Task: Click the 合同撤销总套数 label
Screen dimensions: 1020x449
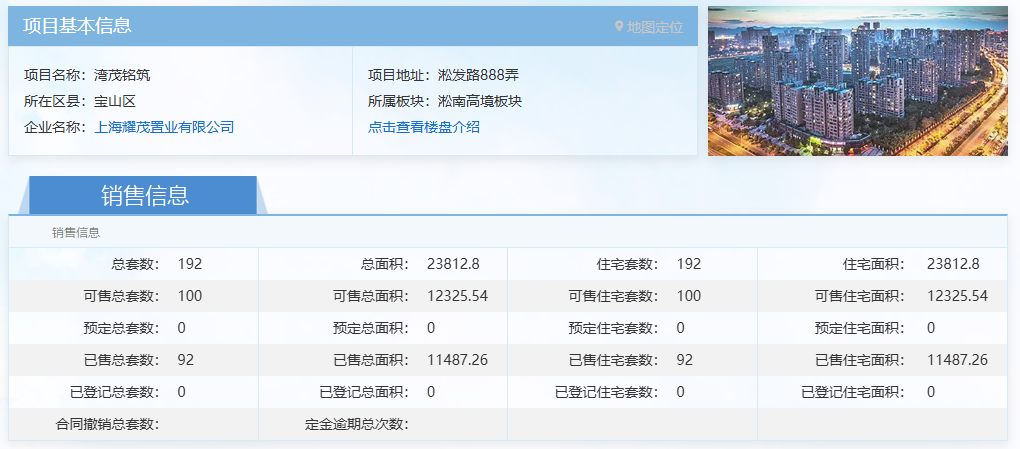Action: (x=108, y=424)
